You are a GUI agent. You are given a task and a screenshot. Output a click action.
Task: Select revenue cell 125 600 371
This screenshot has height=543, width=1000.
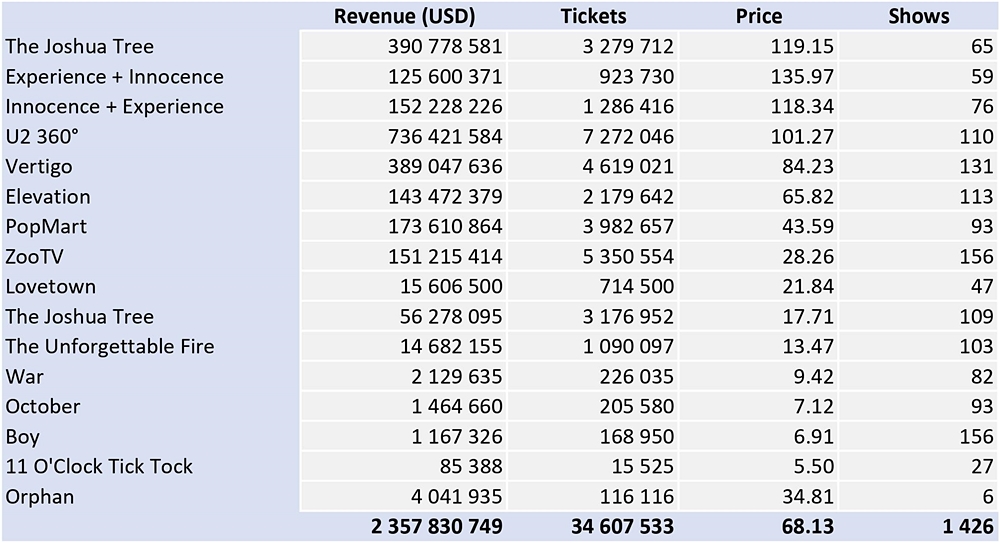[x=403, y=77]
